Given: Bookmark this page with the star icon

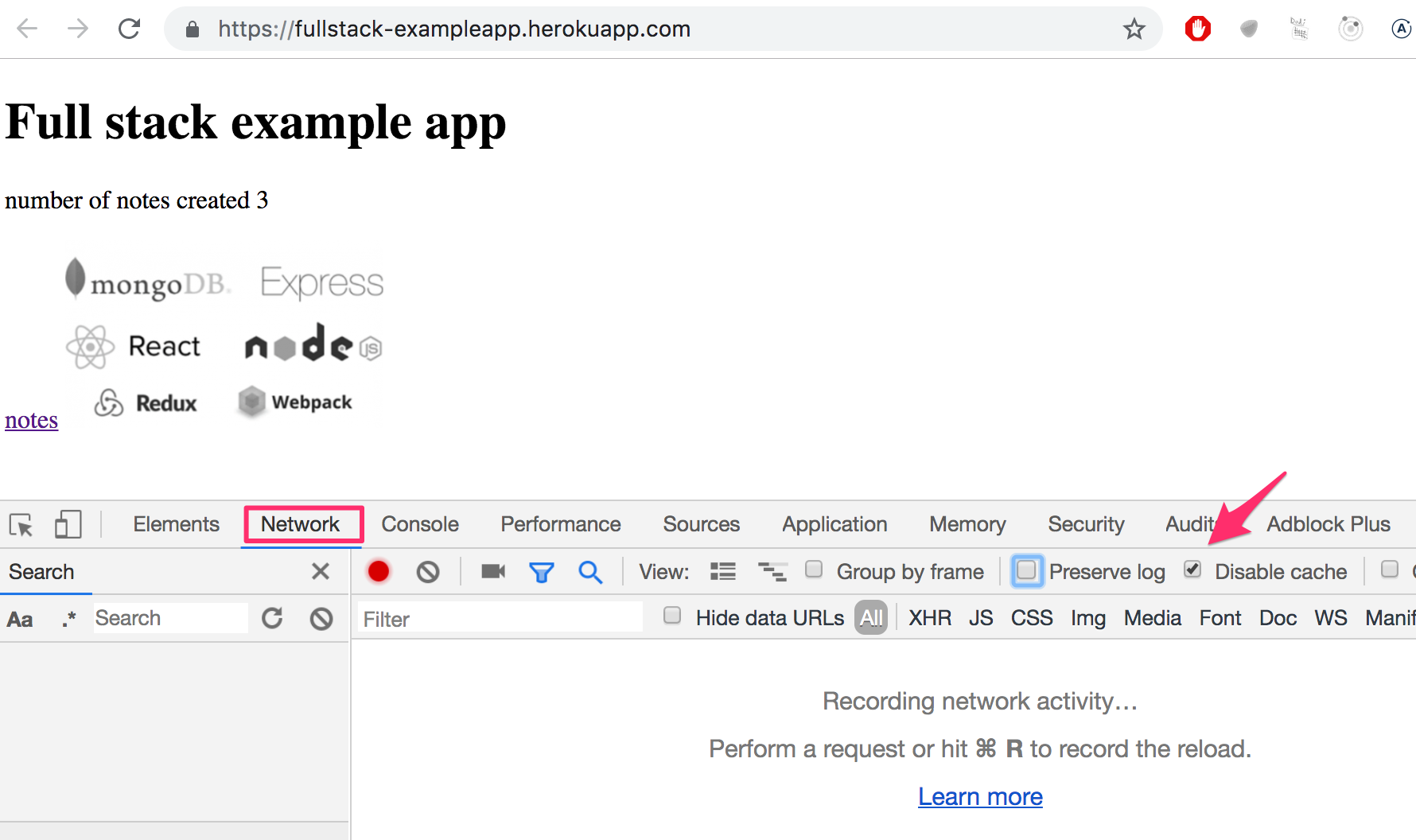Looking at the screenshot, I should pos(1134,29).
